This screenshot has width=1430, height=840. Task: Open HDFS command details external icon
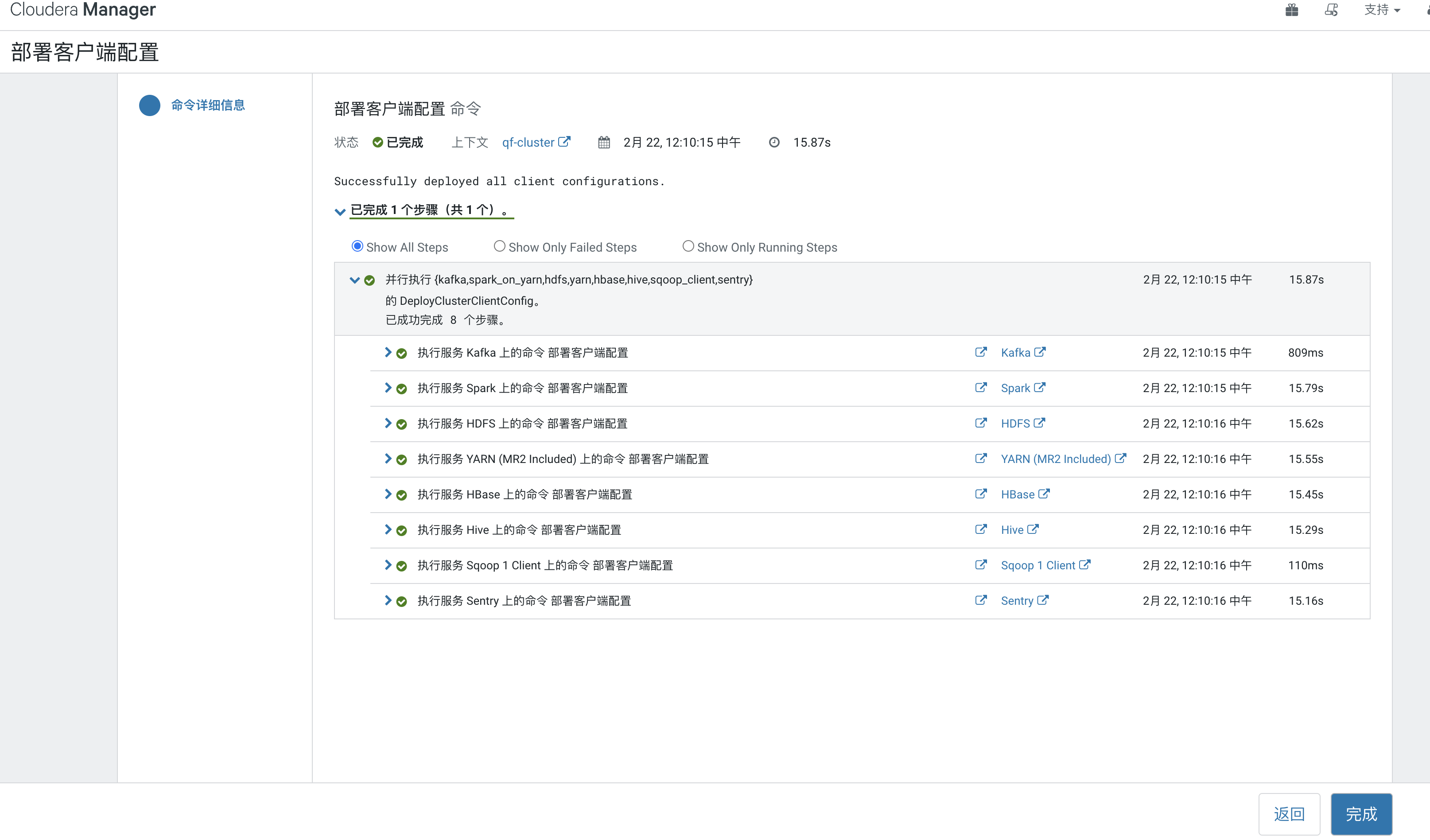coord(980,423)
